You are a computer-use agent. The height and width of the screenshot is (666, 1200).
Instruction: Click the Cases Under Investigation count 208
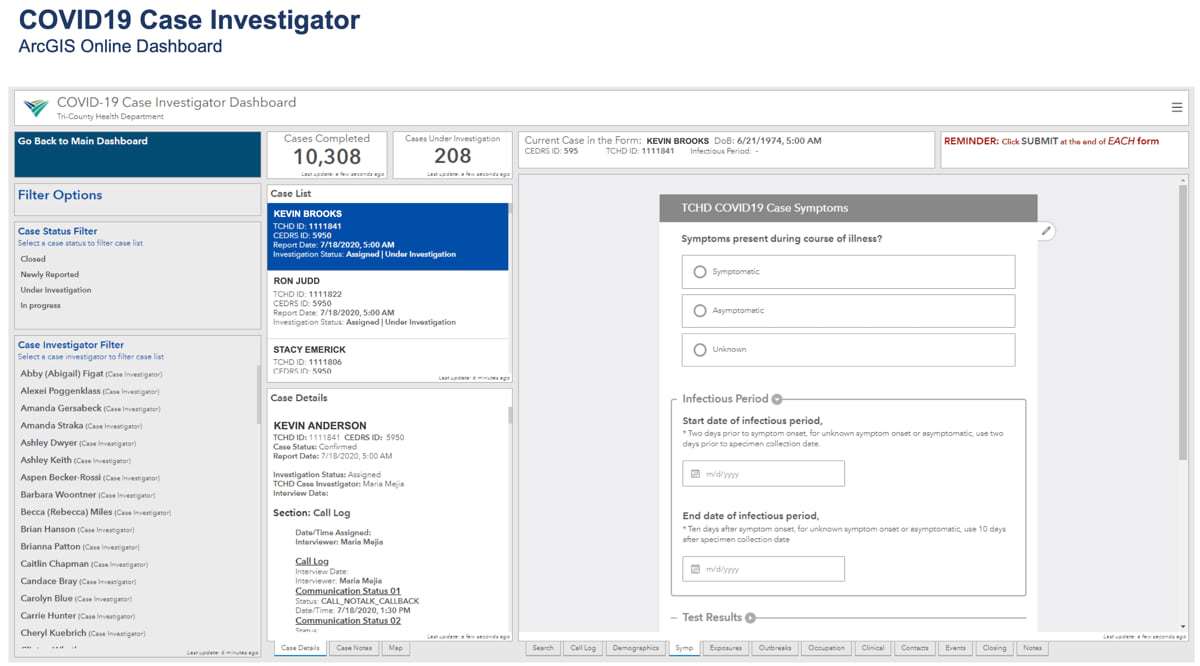[x=452, y=156]
